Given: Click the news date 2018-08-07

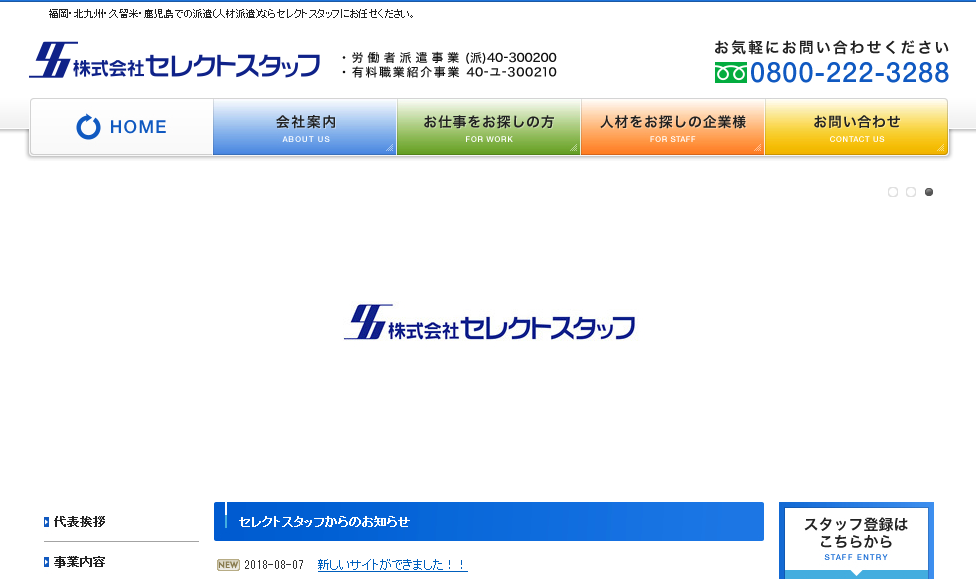Looking at the screenshot, I should tap(274, 565).
